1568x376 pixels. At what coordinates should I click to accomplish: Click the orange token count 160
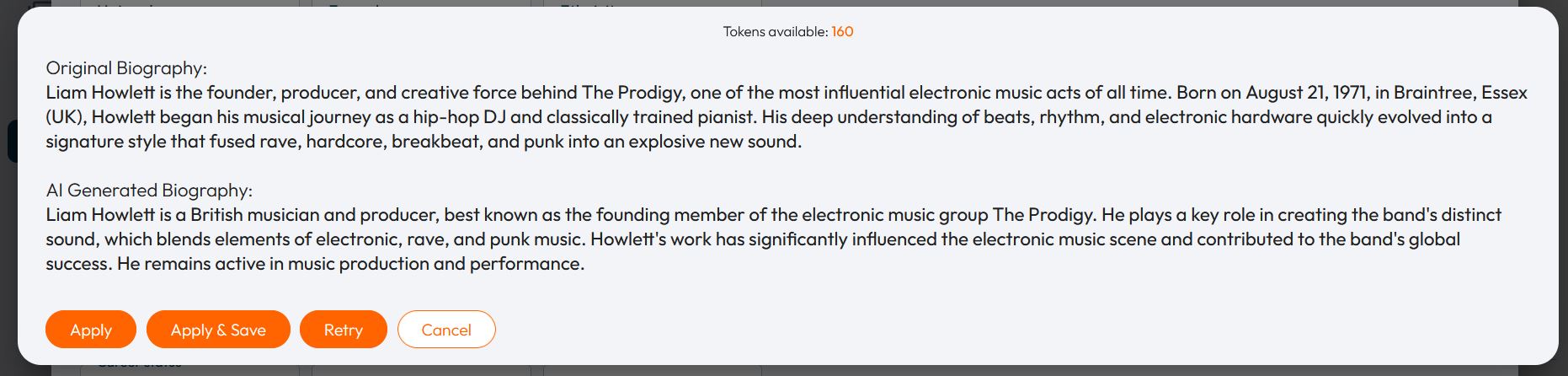pos(842,32)
